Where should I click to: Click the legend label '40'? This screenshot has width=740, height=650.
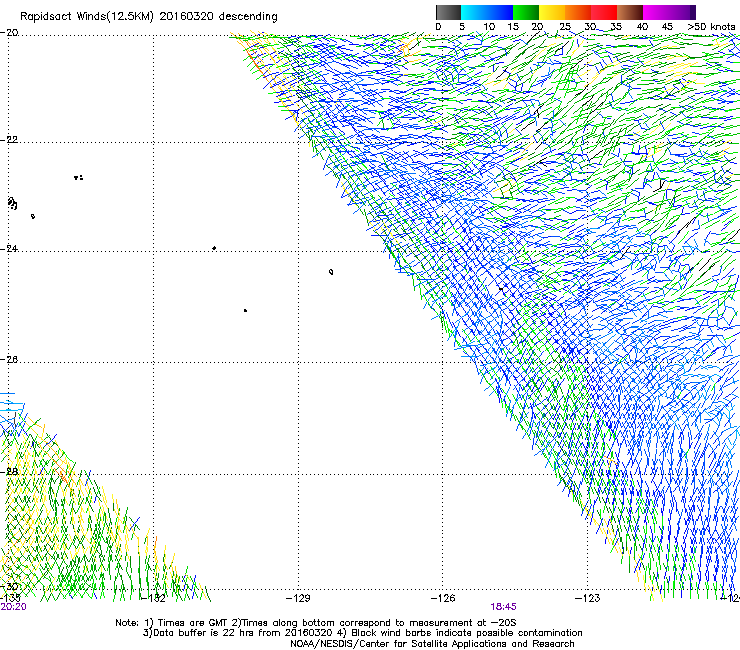coord(642,27)
